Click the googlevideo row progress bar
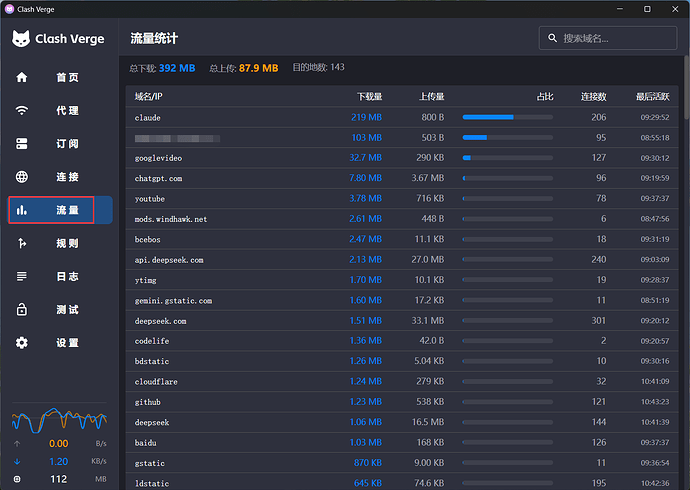The image size is (690, 490). click(507, 157)
